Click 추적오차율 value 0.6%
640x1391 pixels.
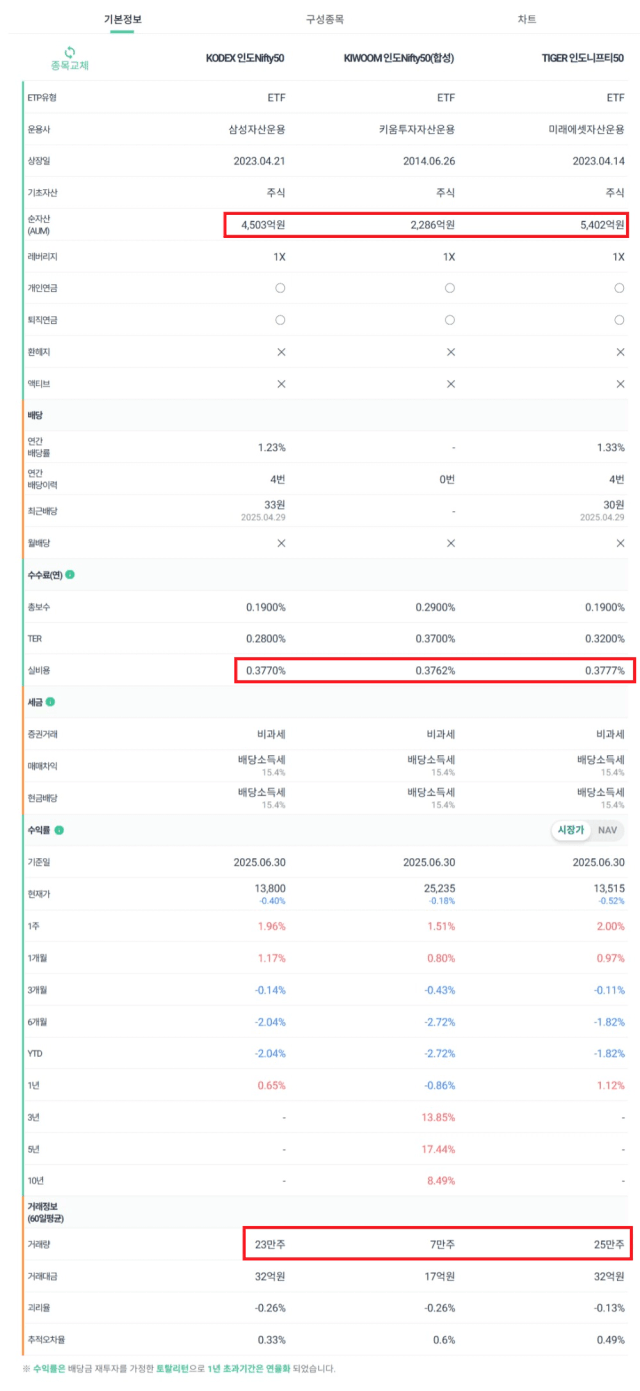click(x=445, y=1340)
